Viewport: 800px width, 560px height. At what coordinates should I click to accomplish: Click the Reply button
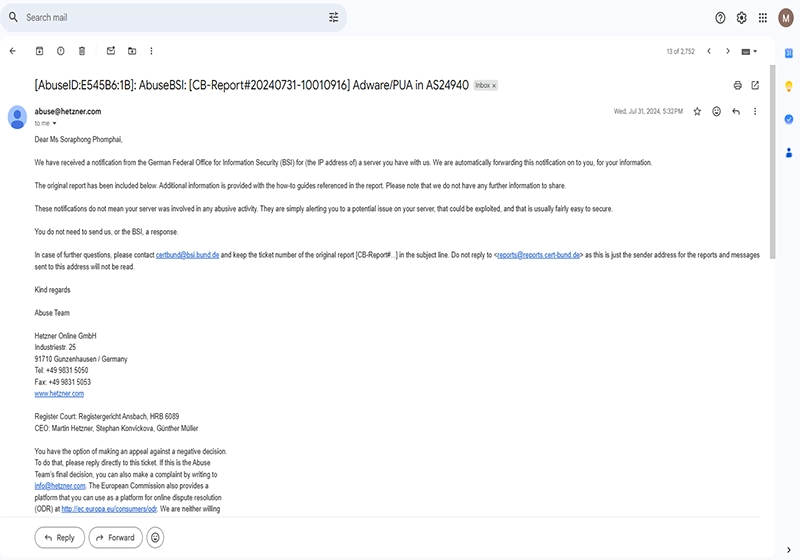pos(60,538)
